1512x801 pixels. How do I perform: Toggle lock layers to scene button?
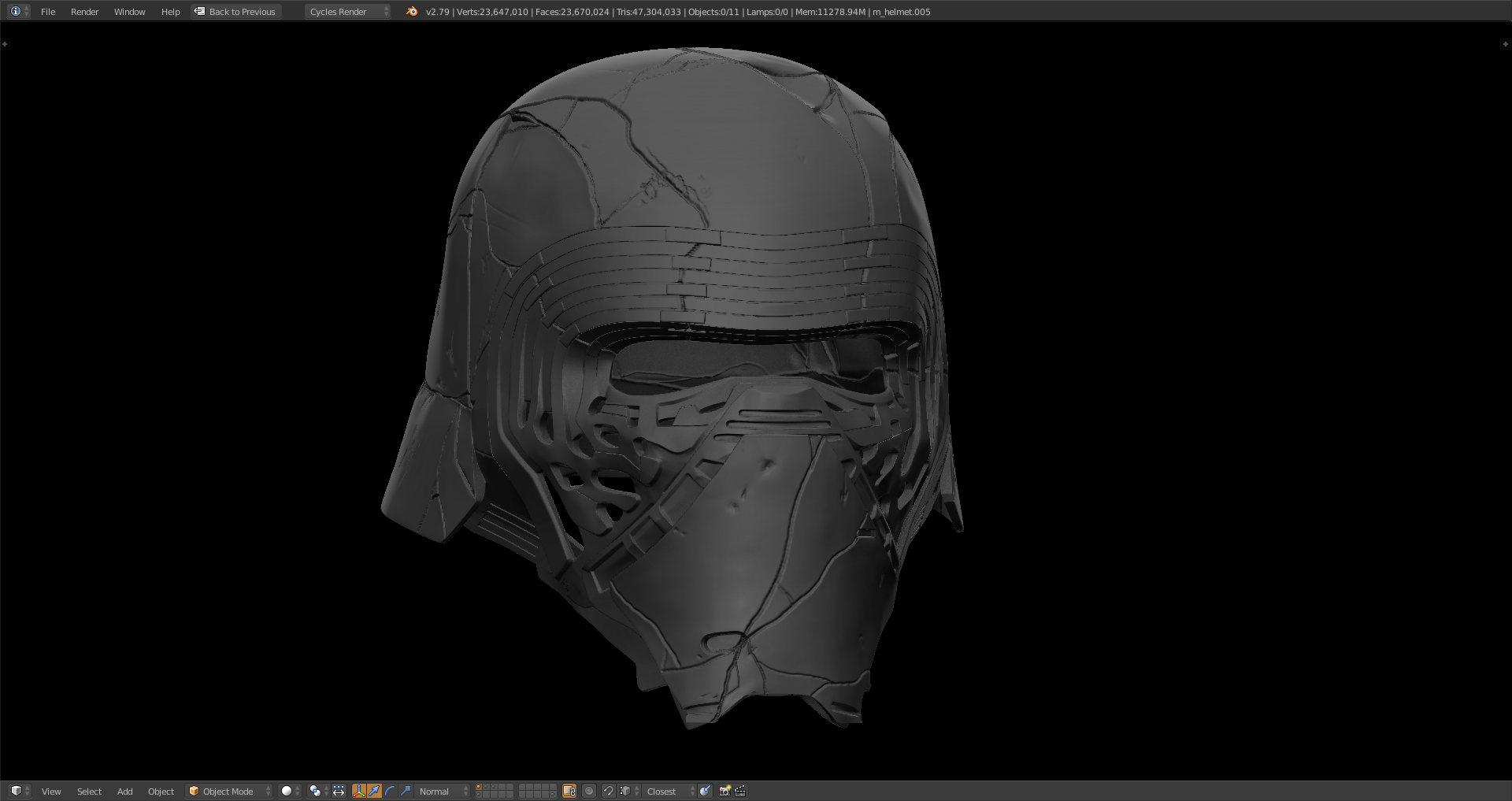[569, 791]
